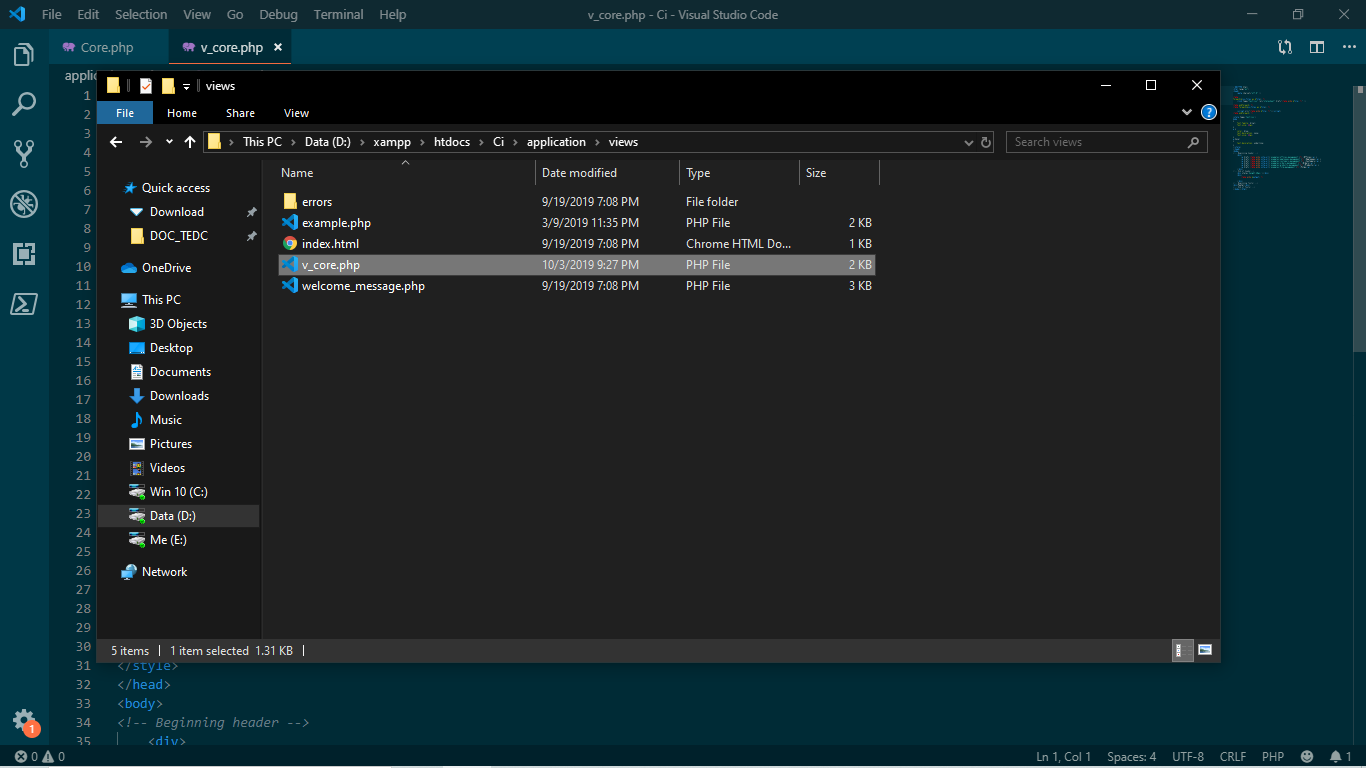Go forward in File Explorer
The height and width of the screenshot is (768, 1366).
(146, 142)
